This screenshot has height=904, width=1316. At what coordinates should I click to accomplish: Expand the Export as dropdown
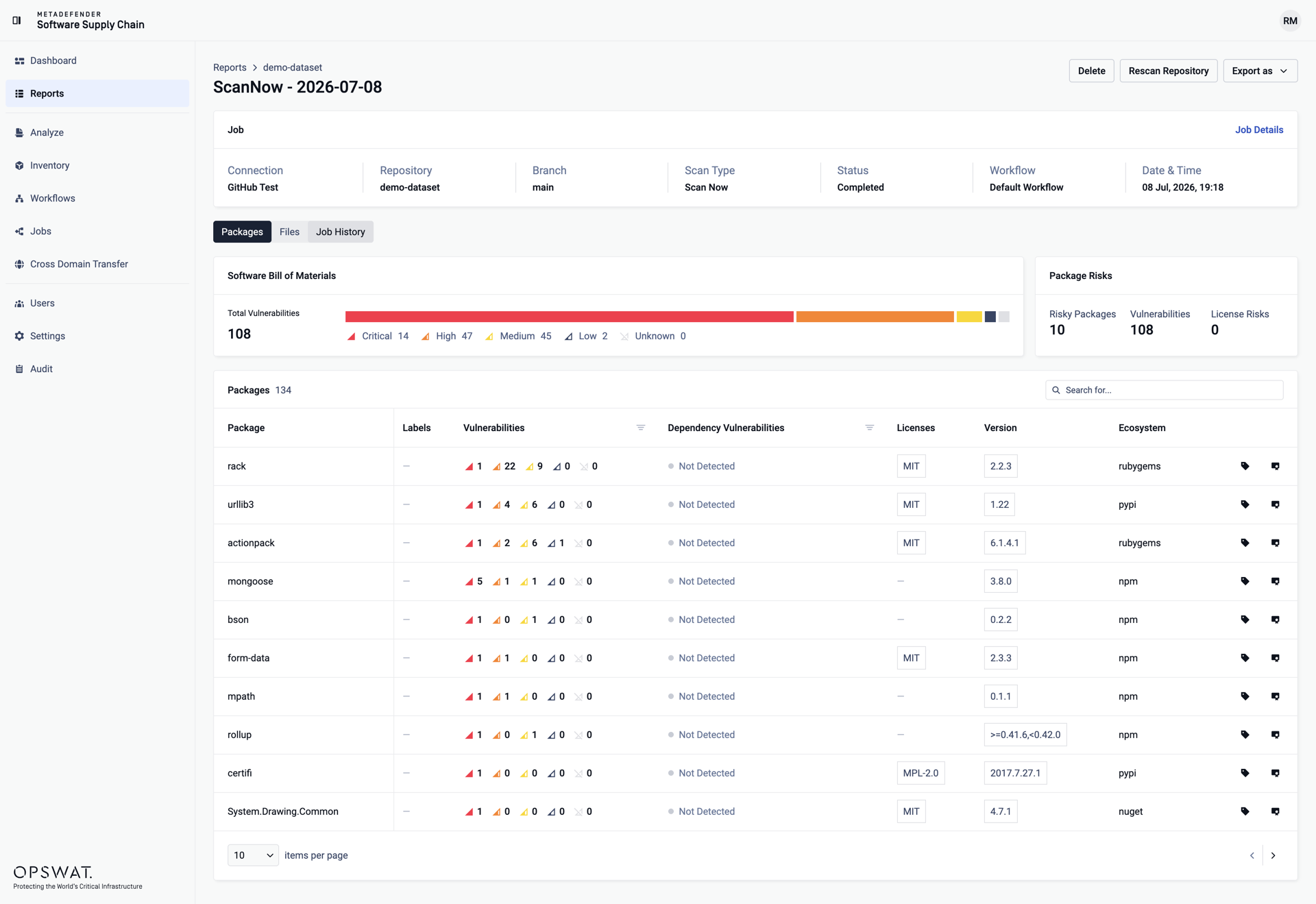pyautogui.click(x=1260, y=71)
